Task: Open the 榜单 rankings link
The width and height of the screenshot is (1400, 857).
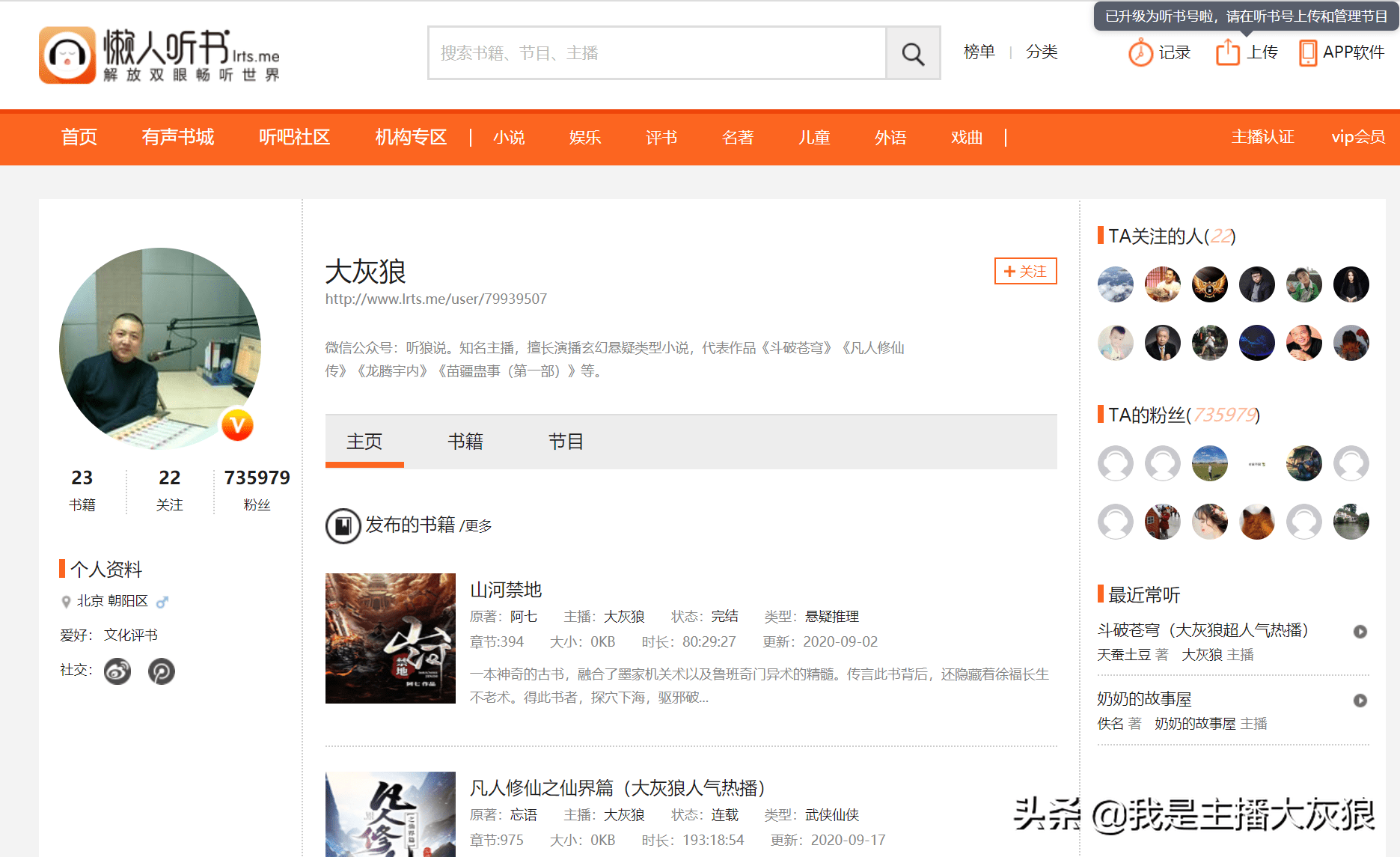Action: point(979,52)
